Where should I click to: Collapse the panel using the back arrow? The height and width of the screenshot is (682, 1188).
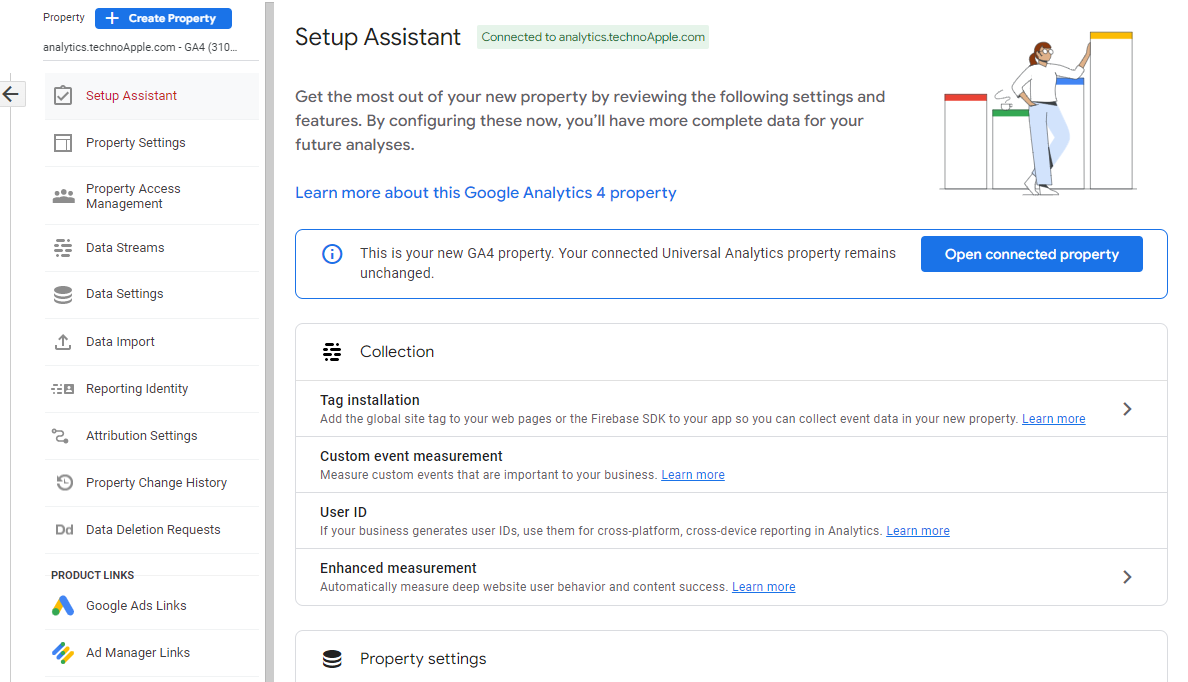point(10,93)
